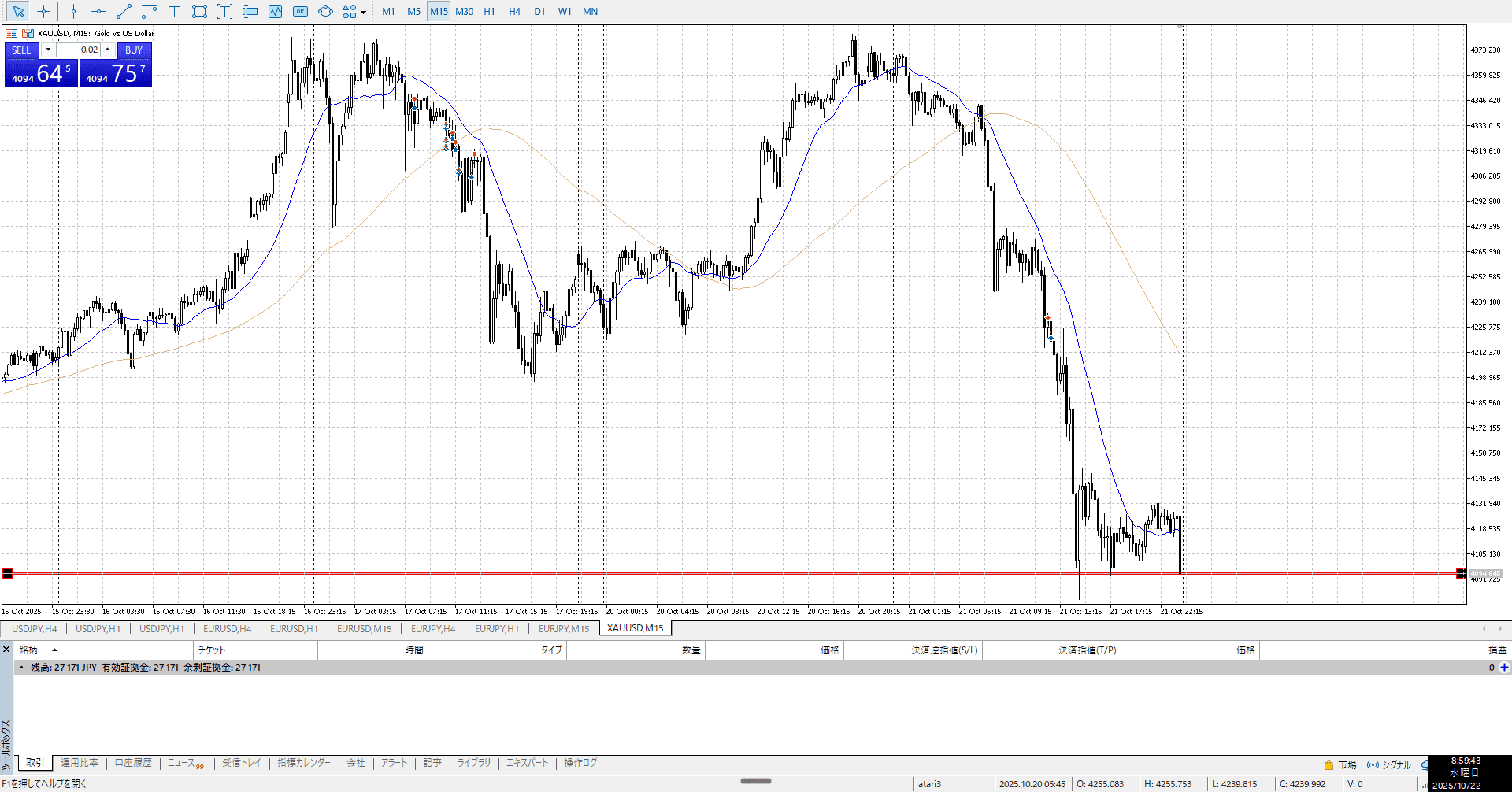This screenshot has height=792, width=1512.
Task: Pick the horizontal line drawing tool
Action: point(98,12)
